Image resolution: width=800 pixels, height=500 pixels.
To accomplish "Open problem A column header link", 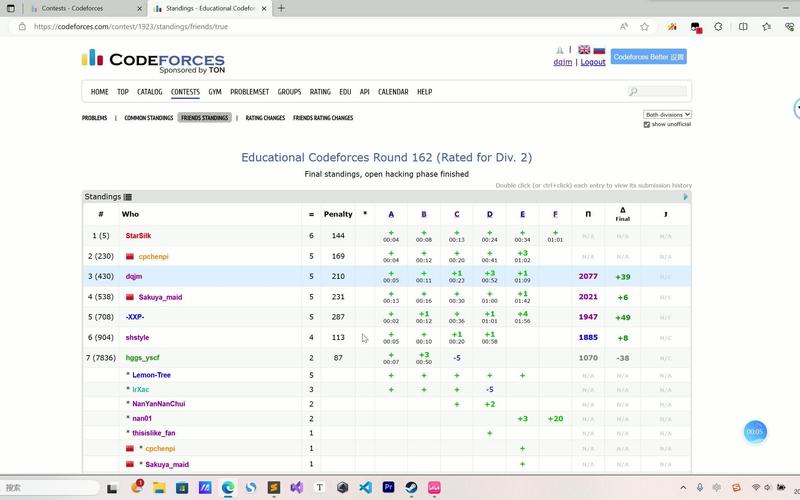I will [x=391, y=214].
